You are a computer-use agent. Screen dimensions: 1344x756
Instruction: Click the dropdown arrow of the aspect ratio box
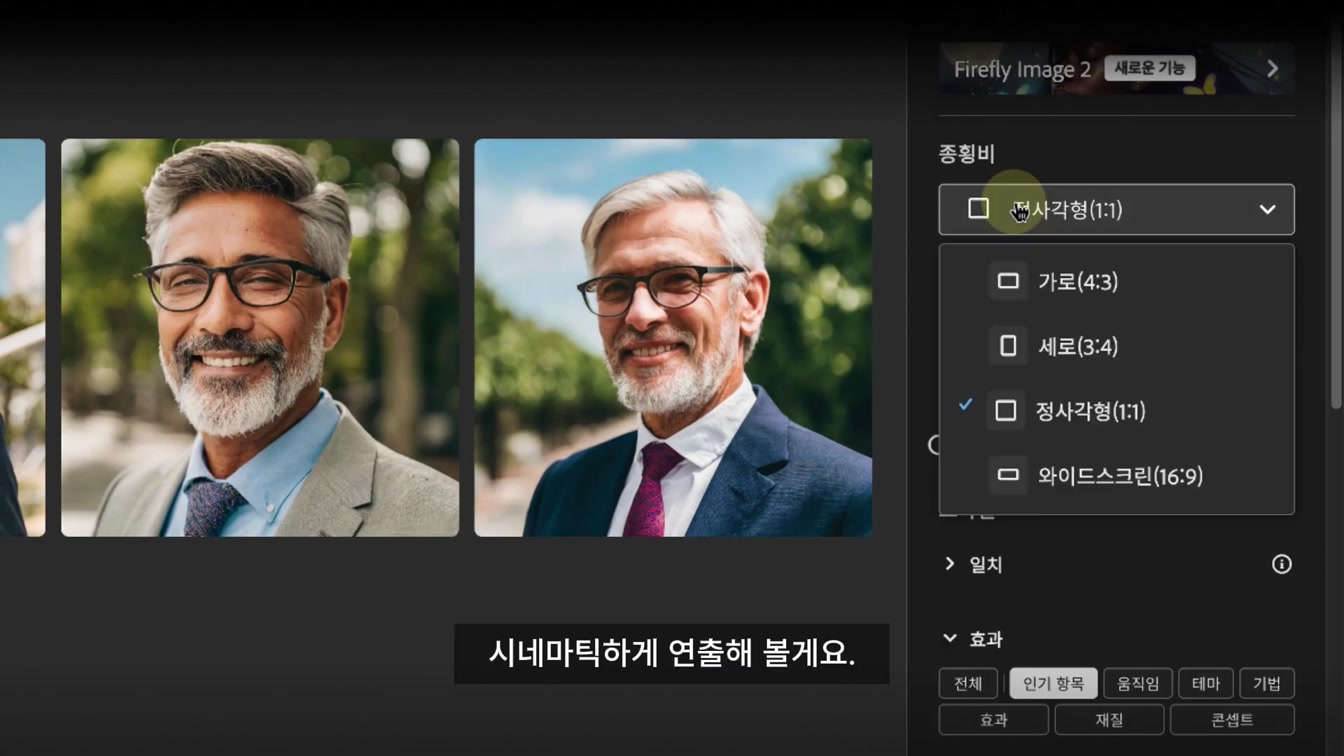(1267, 210)
